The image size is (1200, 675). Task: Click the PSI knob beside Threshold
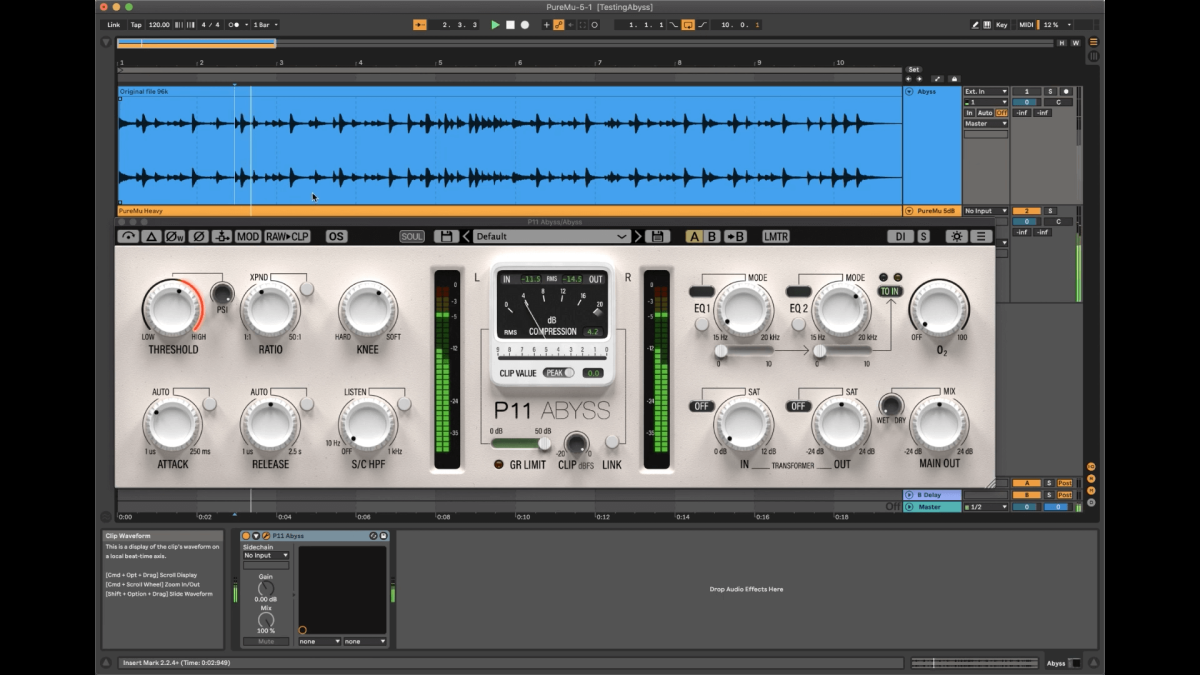222,294
